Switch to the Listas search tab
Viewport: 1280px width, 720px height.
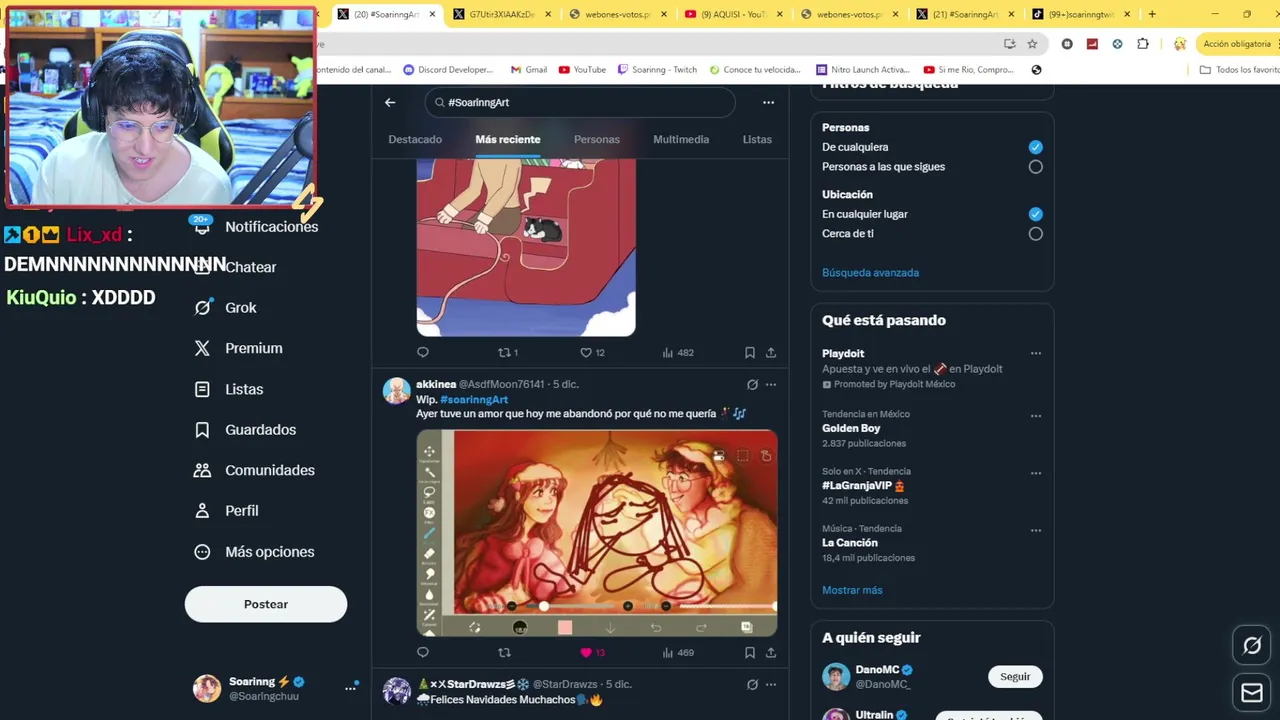(757, 139)
